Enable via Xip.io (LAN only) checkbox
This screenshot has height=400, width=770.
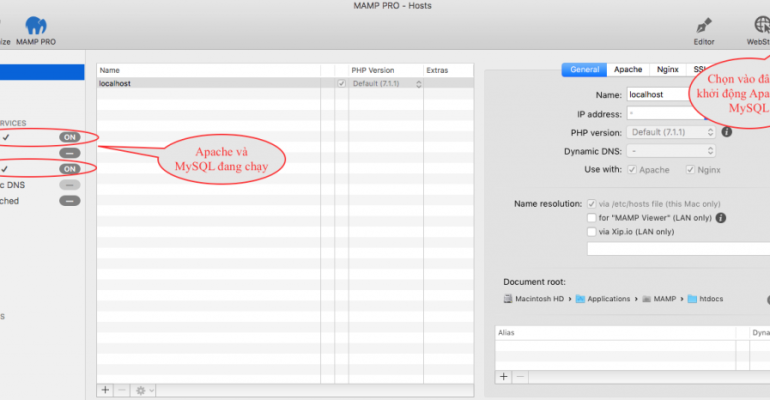[591, 232]
